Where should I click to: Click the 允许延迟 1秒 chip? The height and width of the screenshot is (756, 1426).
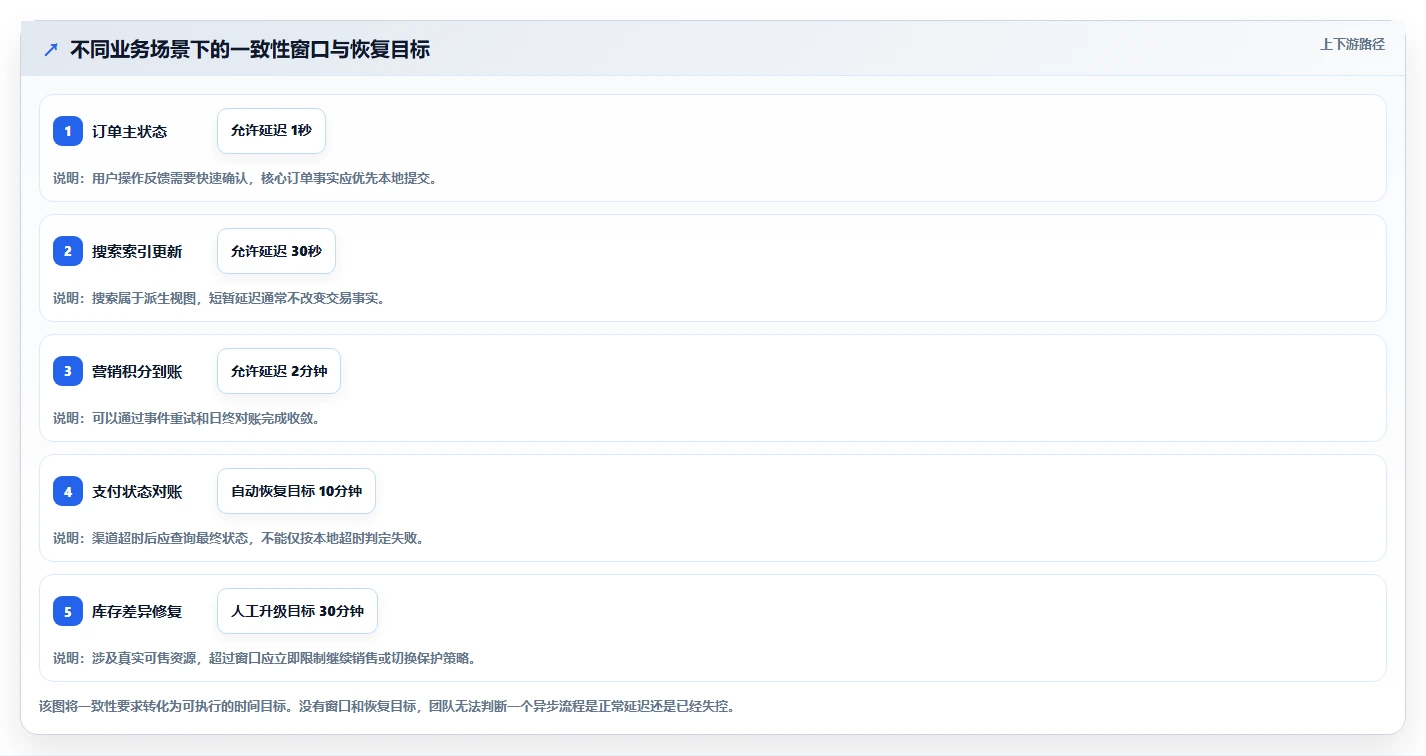tap(271, 131)
